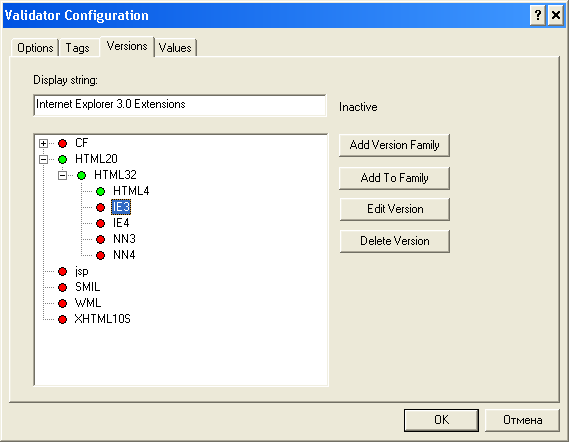
Task: Click the green status dot beside HTML20
Action: point(62,159)
